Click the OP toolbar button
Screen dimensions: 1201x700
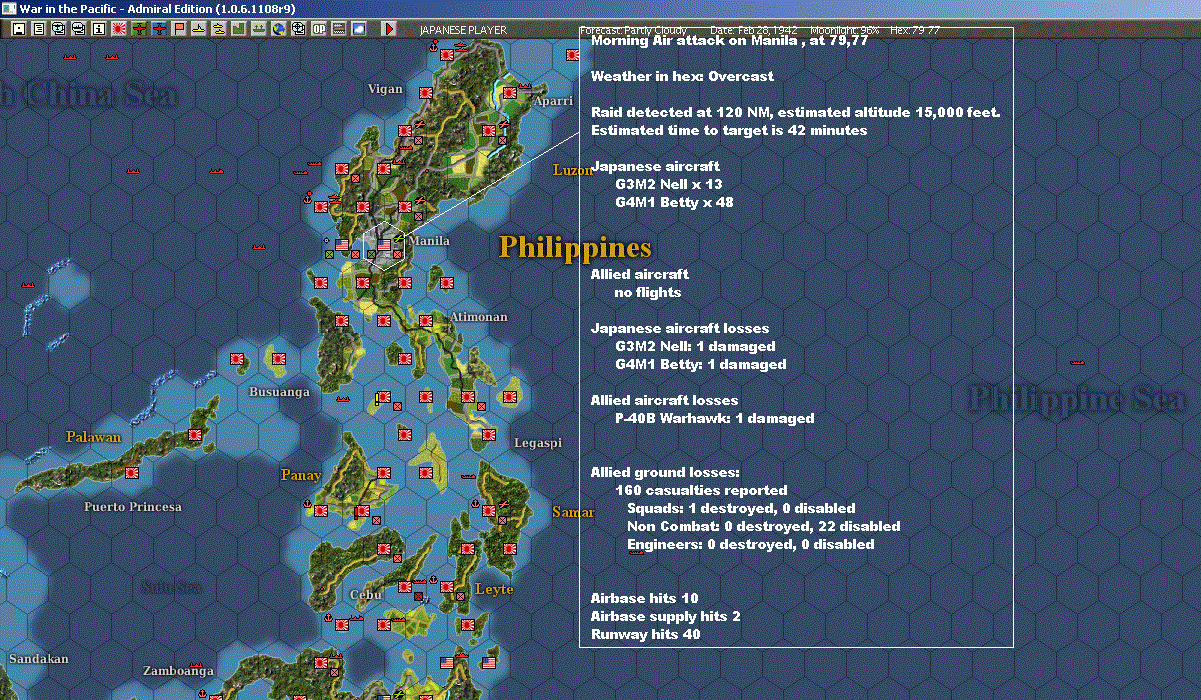click(318, 30)
